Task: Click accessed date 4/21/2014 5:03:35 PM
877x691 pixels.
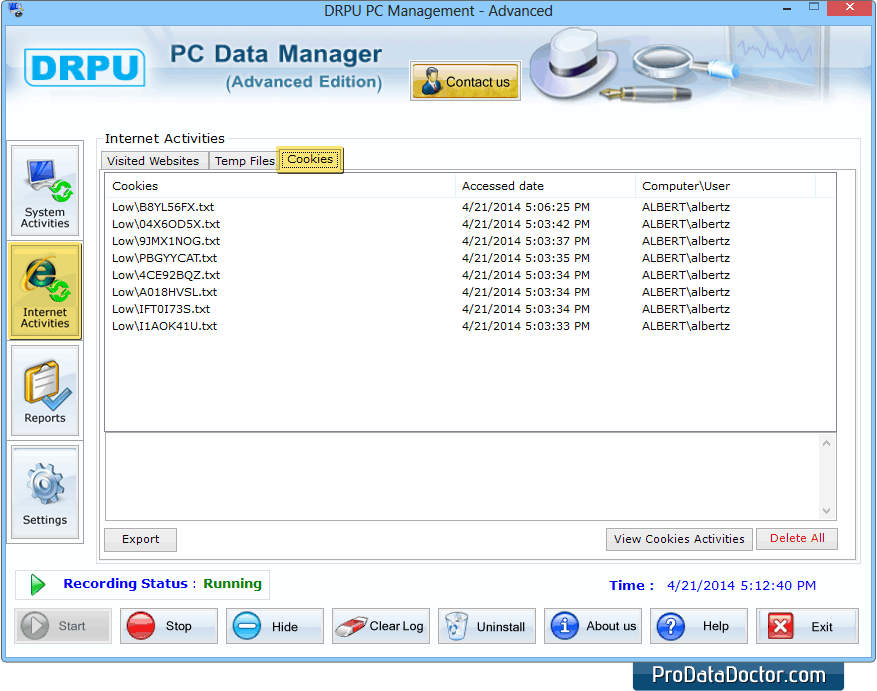Action: (x=526, y=258)
